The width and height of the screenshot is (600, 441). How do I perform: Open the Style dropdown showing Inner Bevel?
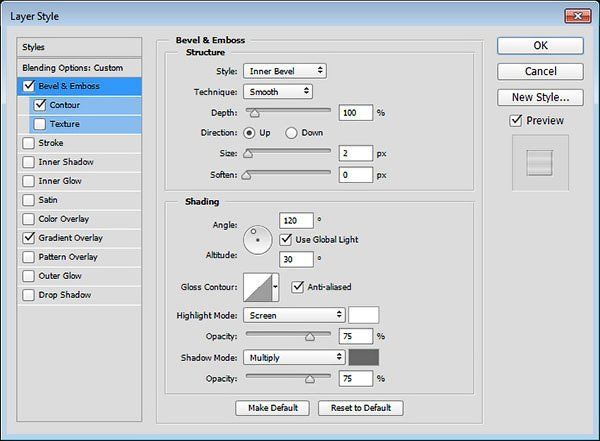click(x=285, y=71)
